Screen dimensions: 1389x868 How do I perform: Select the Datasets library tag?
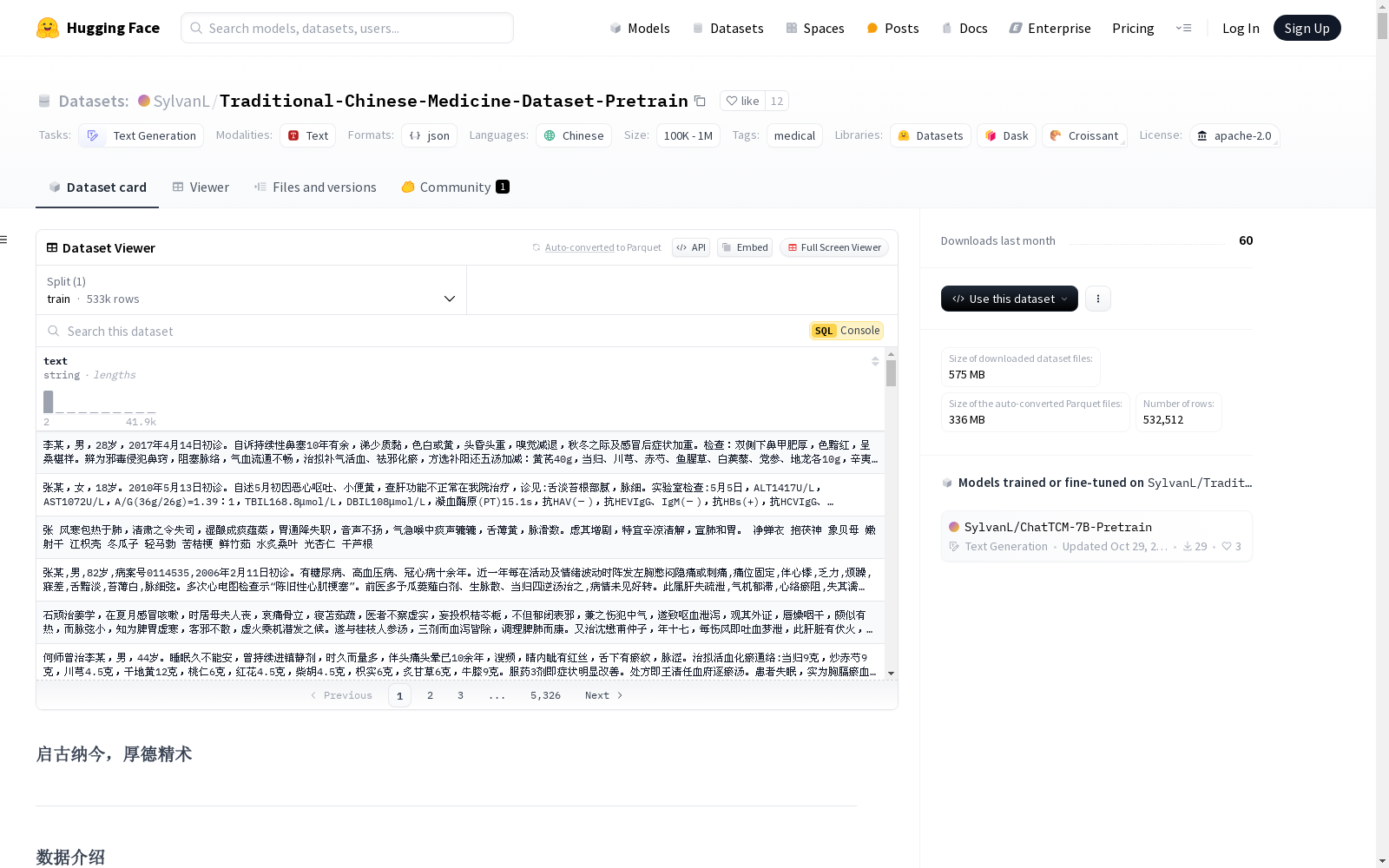click(x=931, y=135)
